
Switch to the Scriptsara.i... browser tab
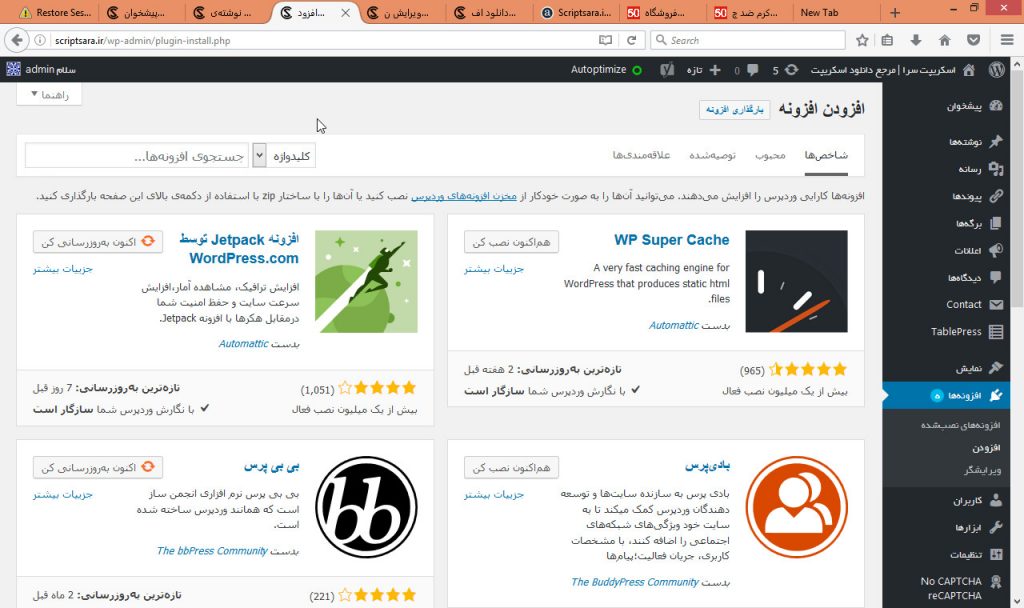[x=577, y=12]
